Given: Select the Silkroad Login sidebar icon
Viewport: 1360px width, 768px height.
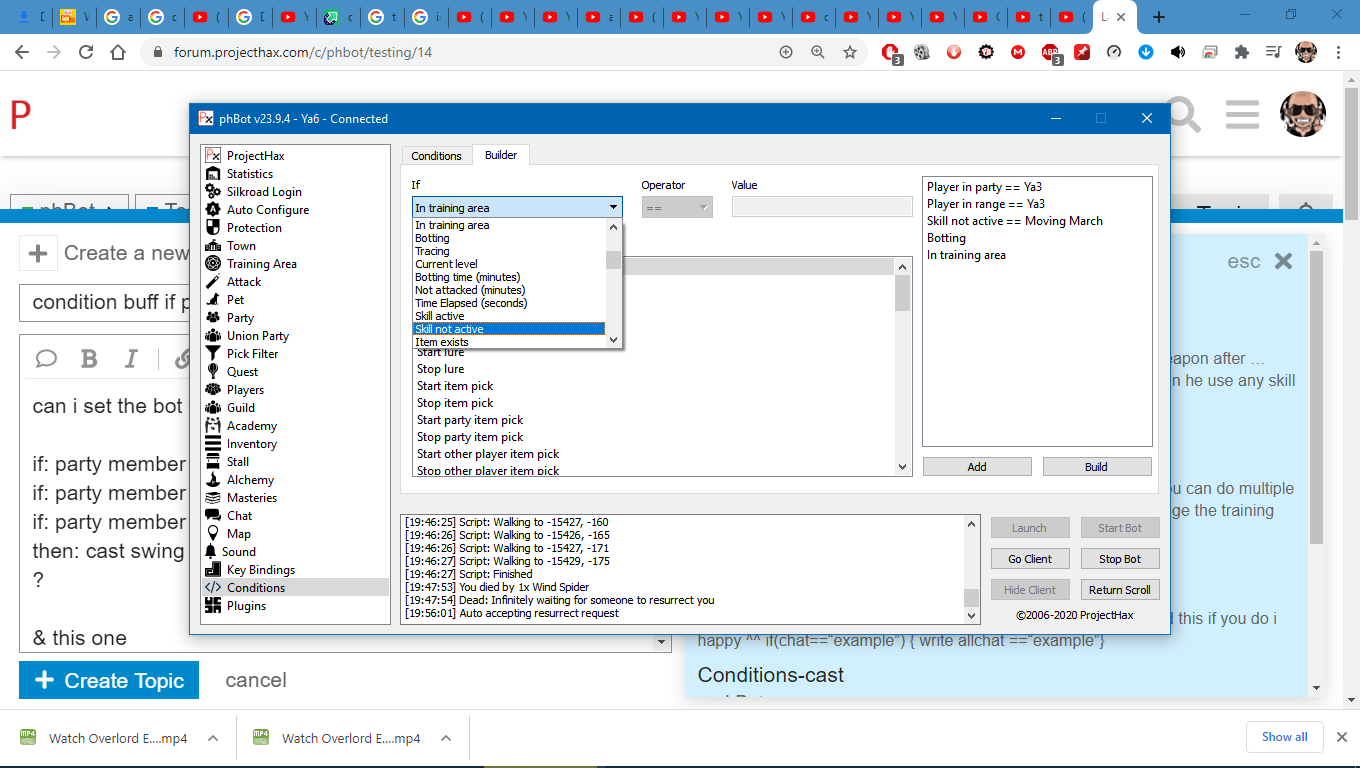Looking at the screenshot, I should 212,192.
